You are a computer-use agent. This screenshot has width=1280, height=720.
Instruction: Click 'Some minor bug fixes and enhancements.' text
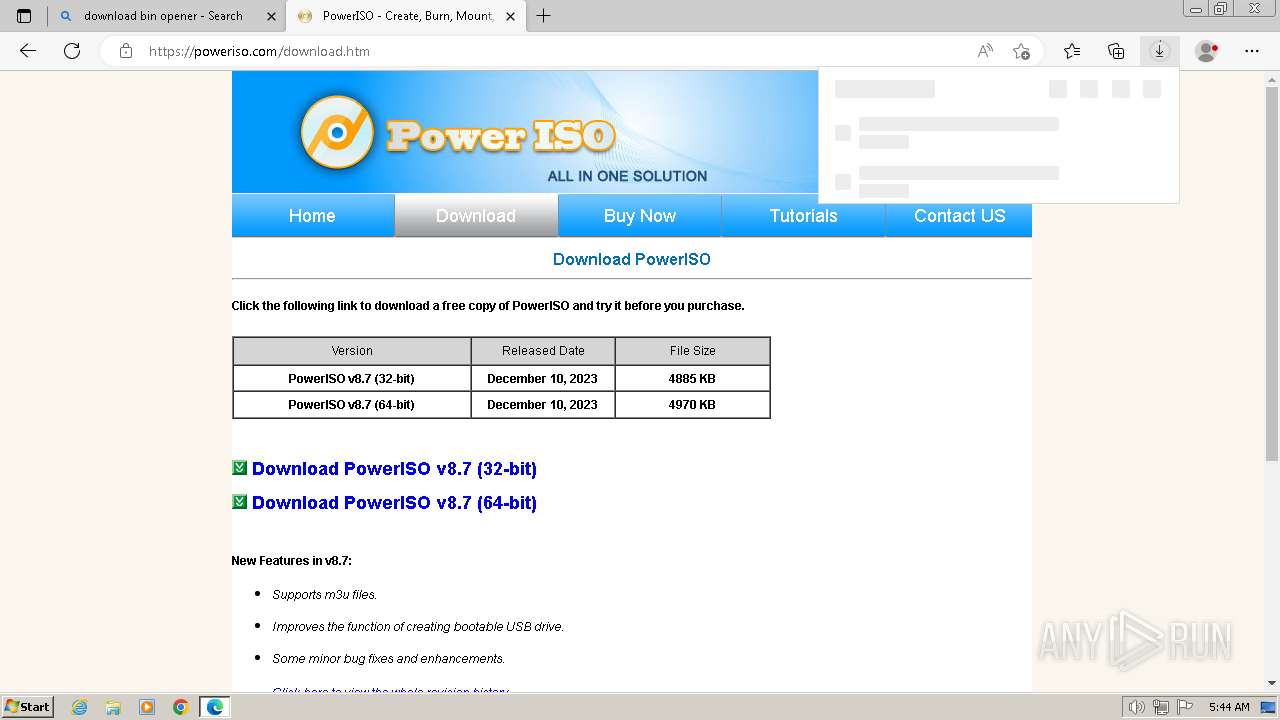pos(389,658)
